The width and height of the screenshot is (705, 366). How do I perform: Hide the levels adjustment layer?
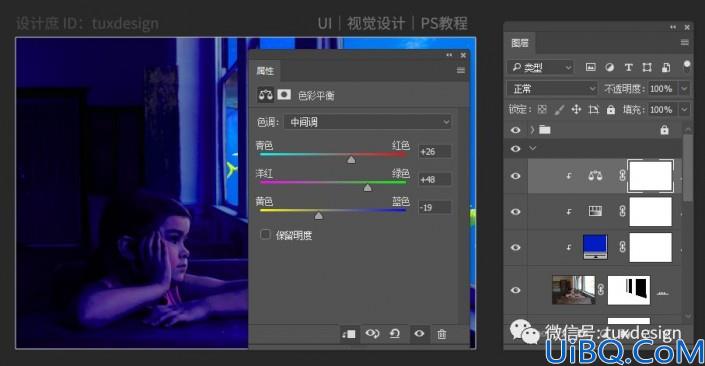pos(516,211)
